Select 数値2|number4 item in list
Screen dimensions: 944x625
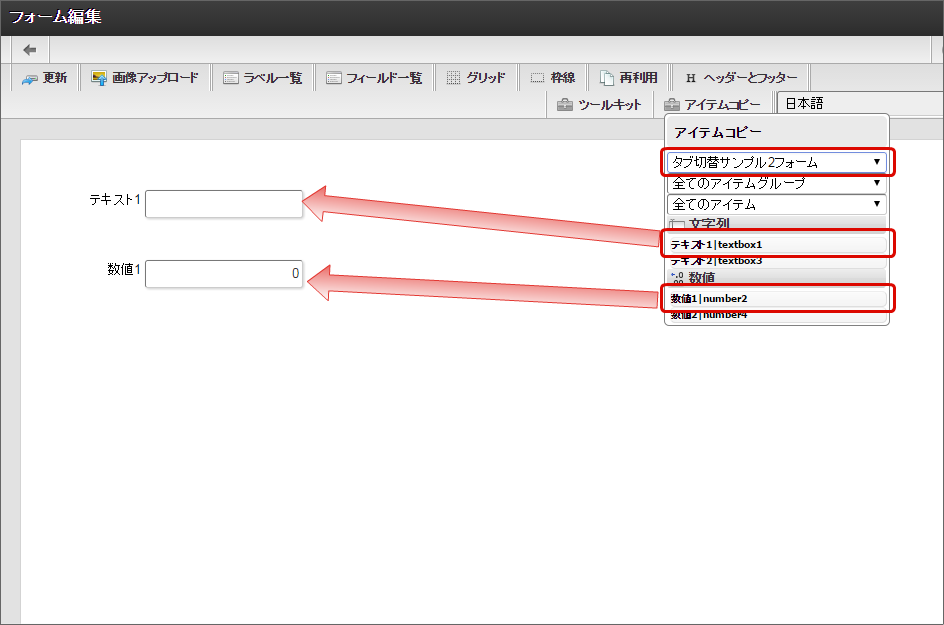(x=777, y=315)
